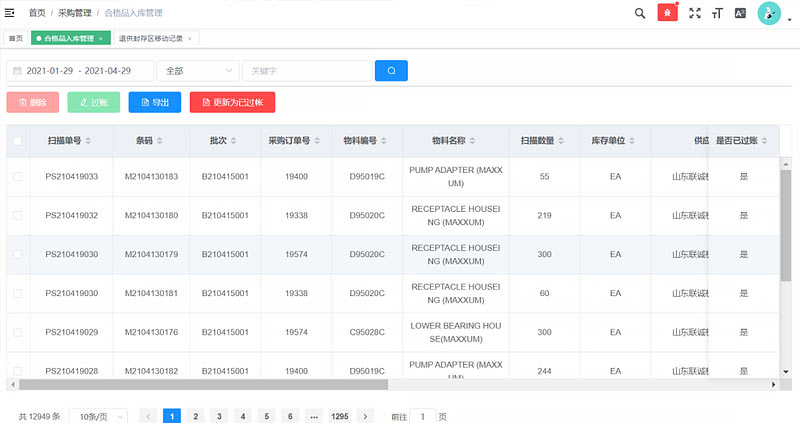Expand the 10条/页 page size dropdown
The height and width of the screenshot is (423, 800).
pyautogui.click(x=98, y=416)
